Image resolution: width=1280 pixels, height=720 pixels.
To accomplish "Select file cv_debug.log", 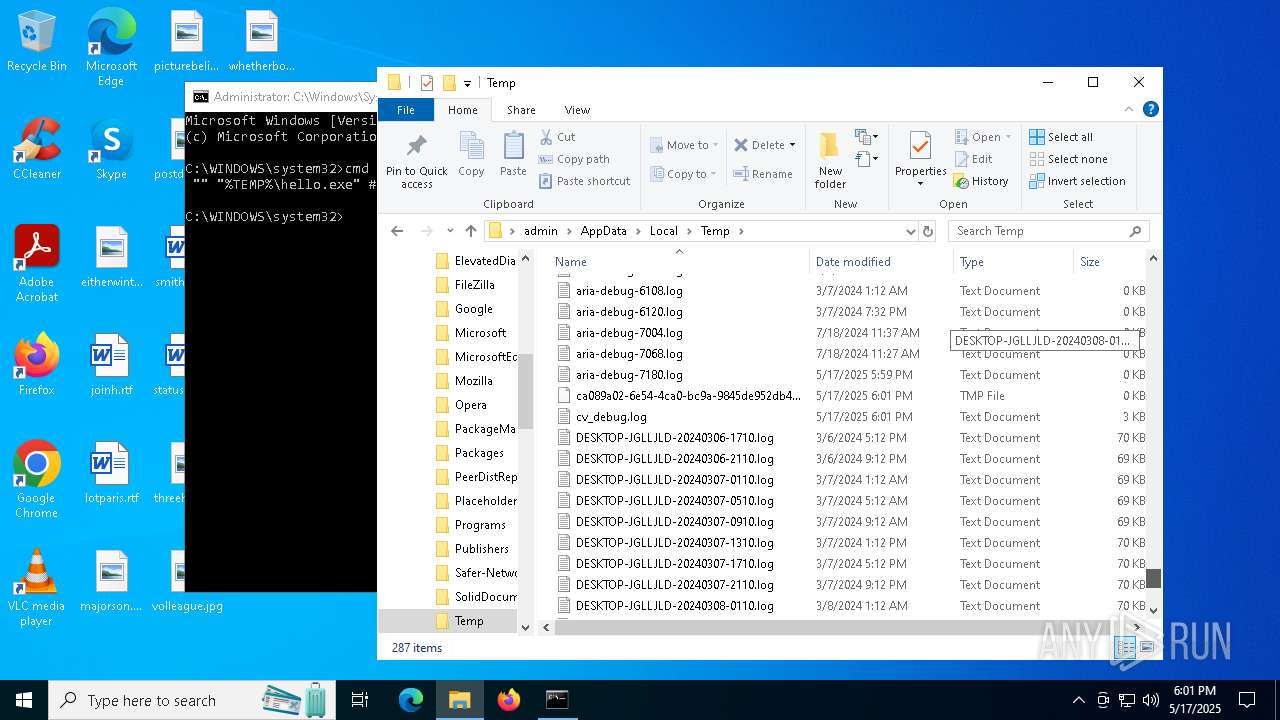I will coord(611,417).
